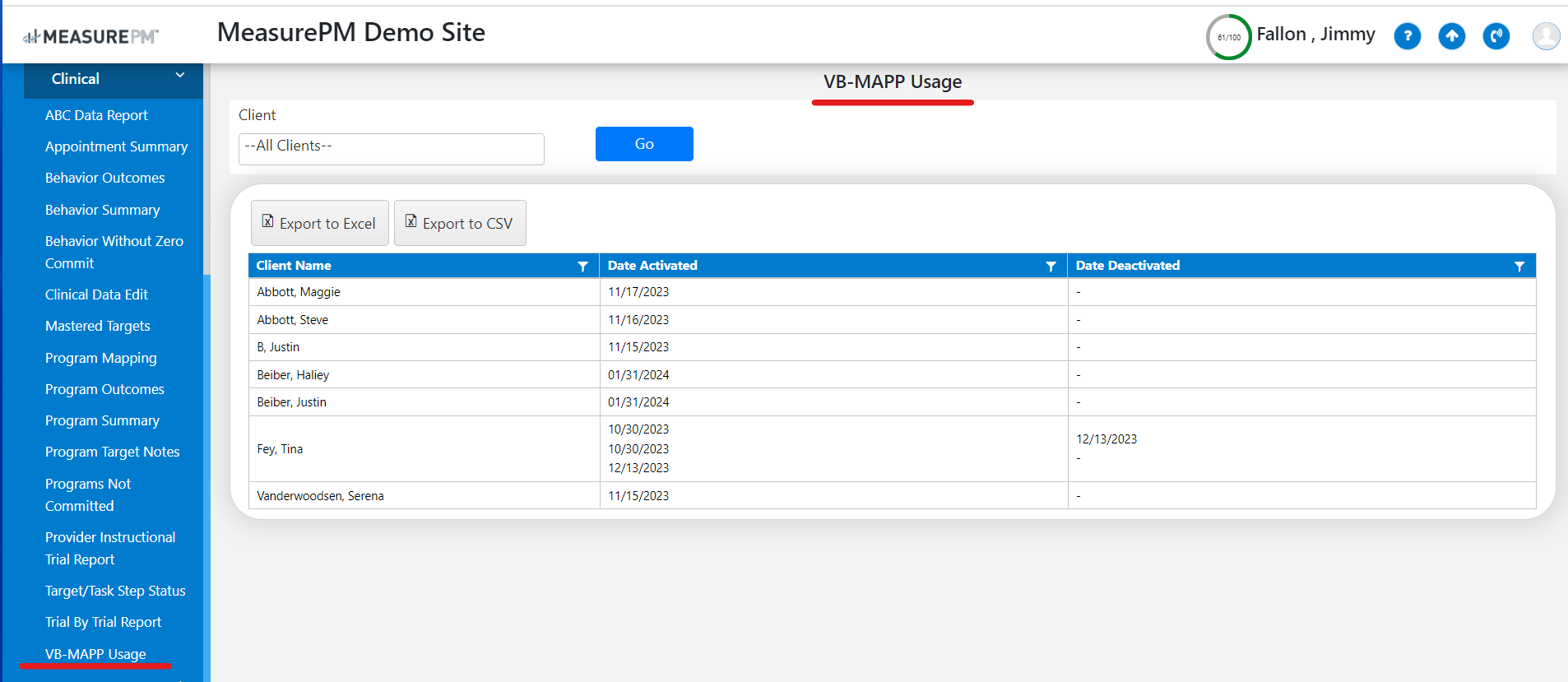Open the Client Name column filter
1568x682 pixels.
[x=582, y=266]
